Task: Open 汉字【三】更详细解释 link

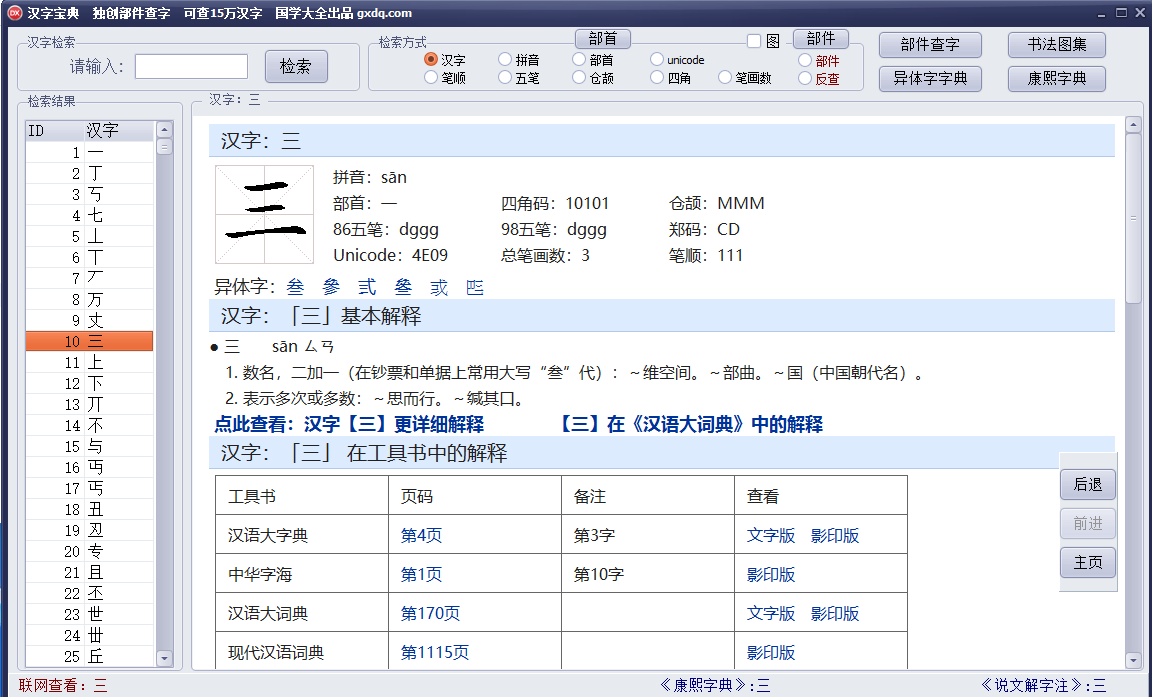Action: (349, 425)
